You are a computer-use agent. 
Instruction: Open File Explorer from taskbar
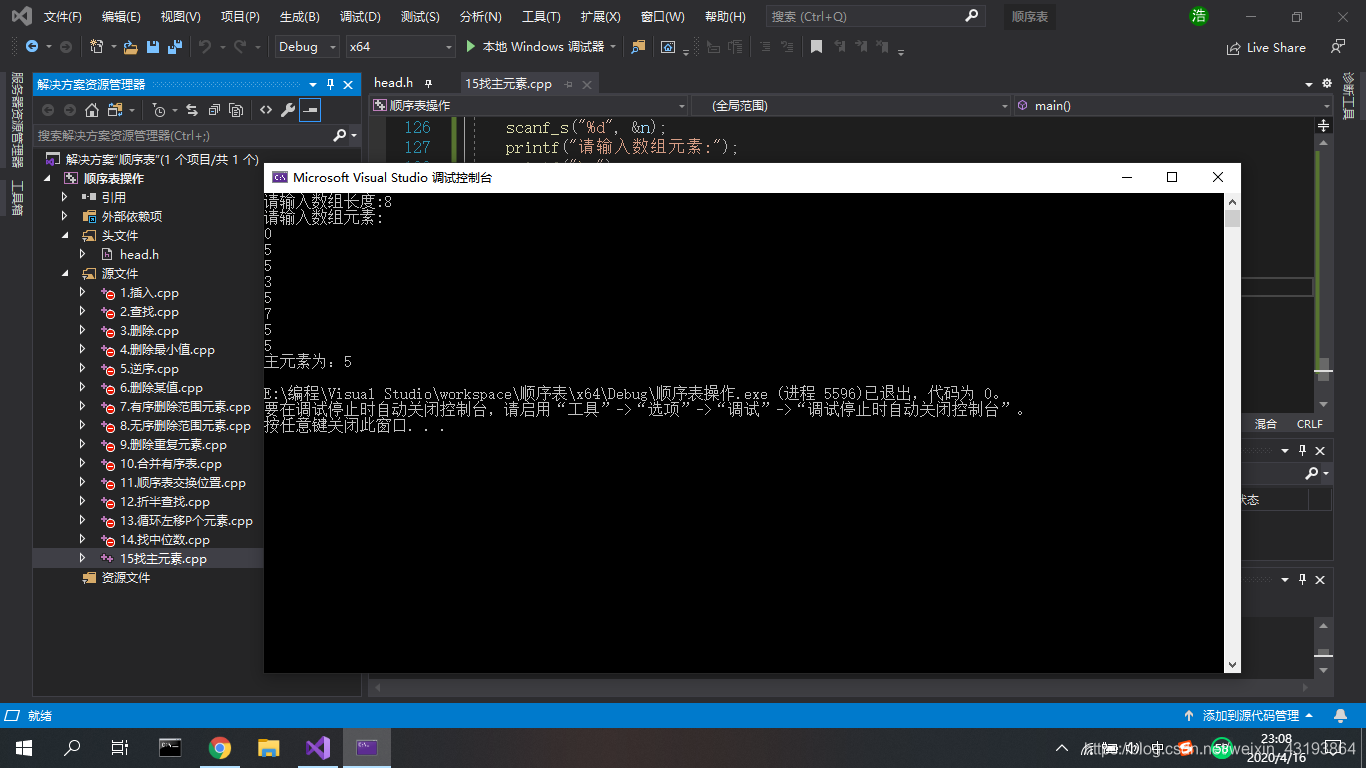click(268, 747)
